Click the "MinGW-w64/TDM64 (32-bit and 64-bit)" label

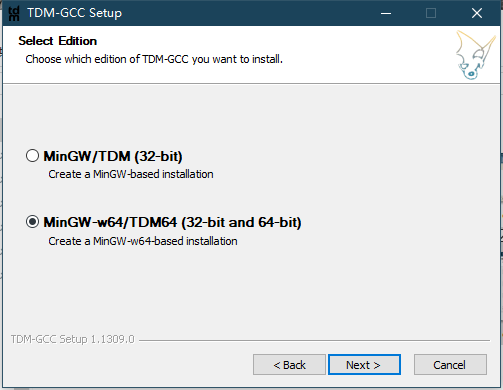click(x=172, y=222)
